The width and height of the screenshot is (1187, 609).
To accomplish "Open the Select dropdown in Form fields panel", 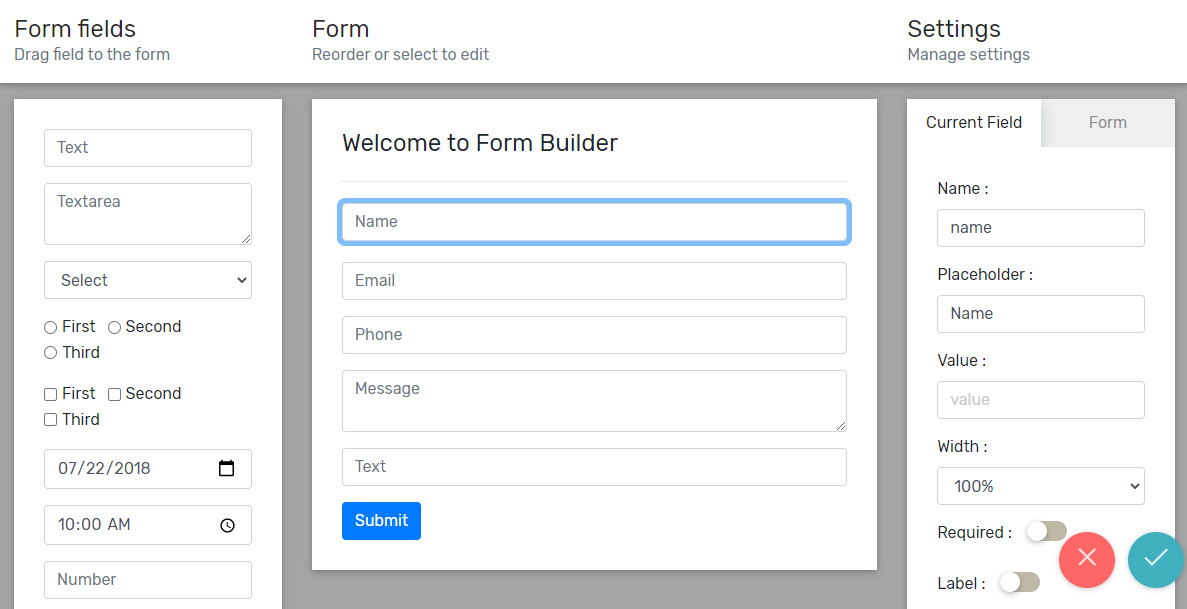I will (147, 280).
